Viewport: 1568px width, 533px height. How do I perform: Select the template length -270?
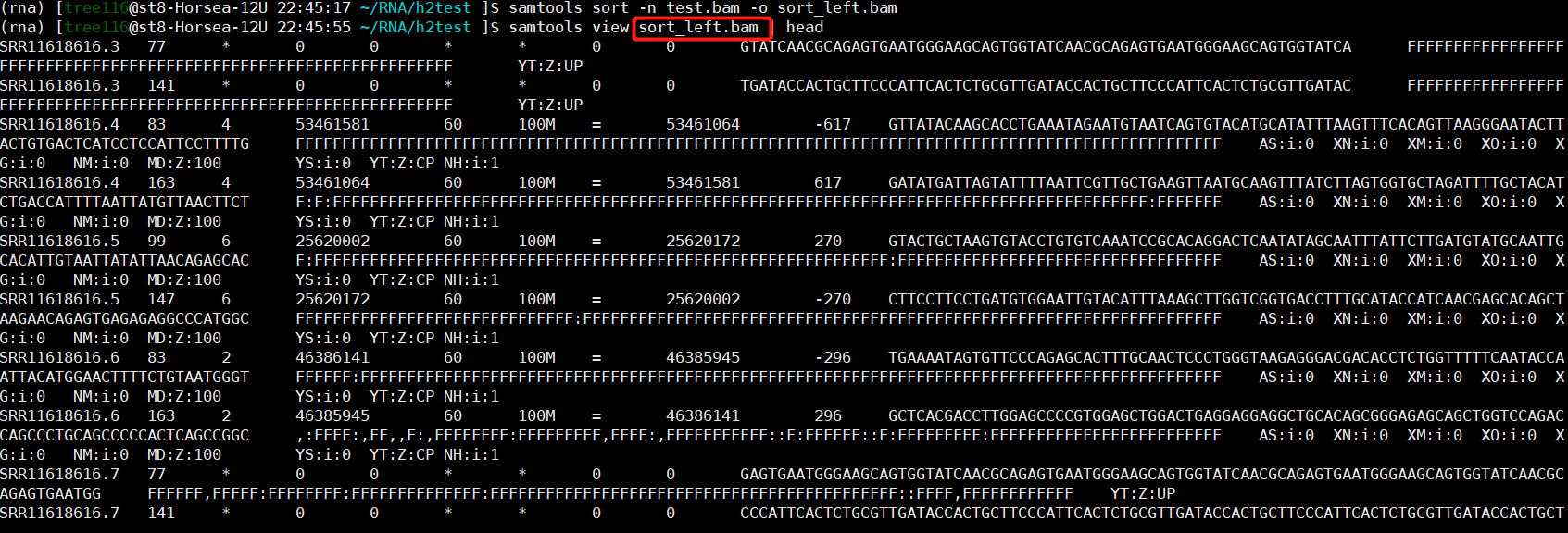click(833, 299)
